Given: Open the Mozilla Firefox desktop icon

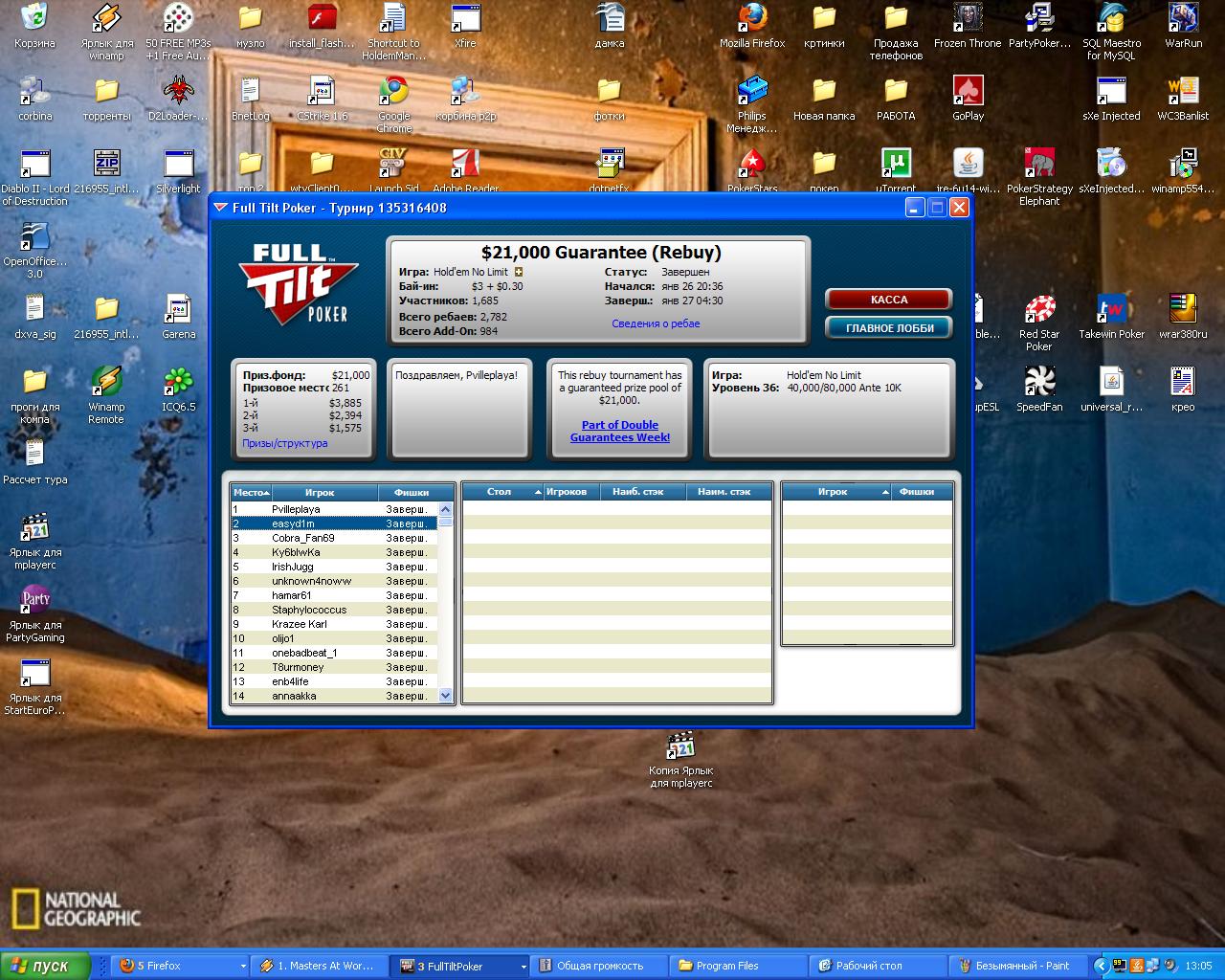Looking at the screenshot, I should click(752, 18).
